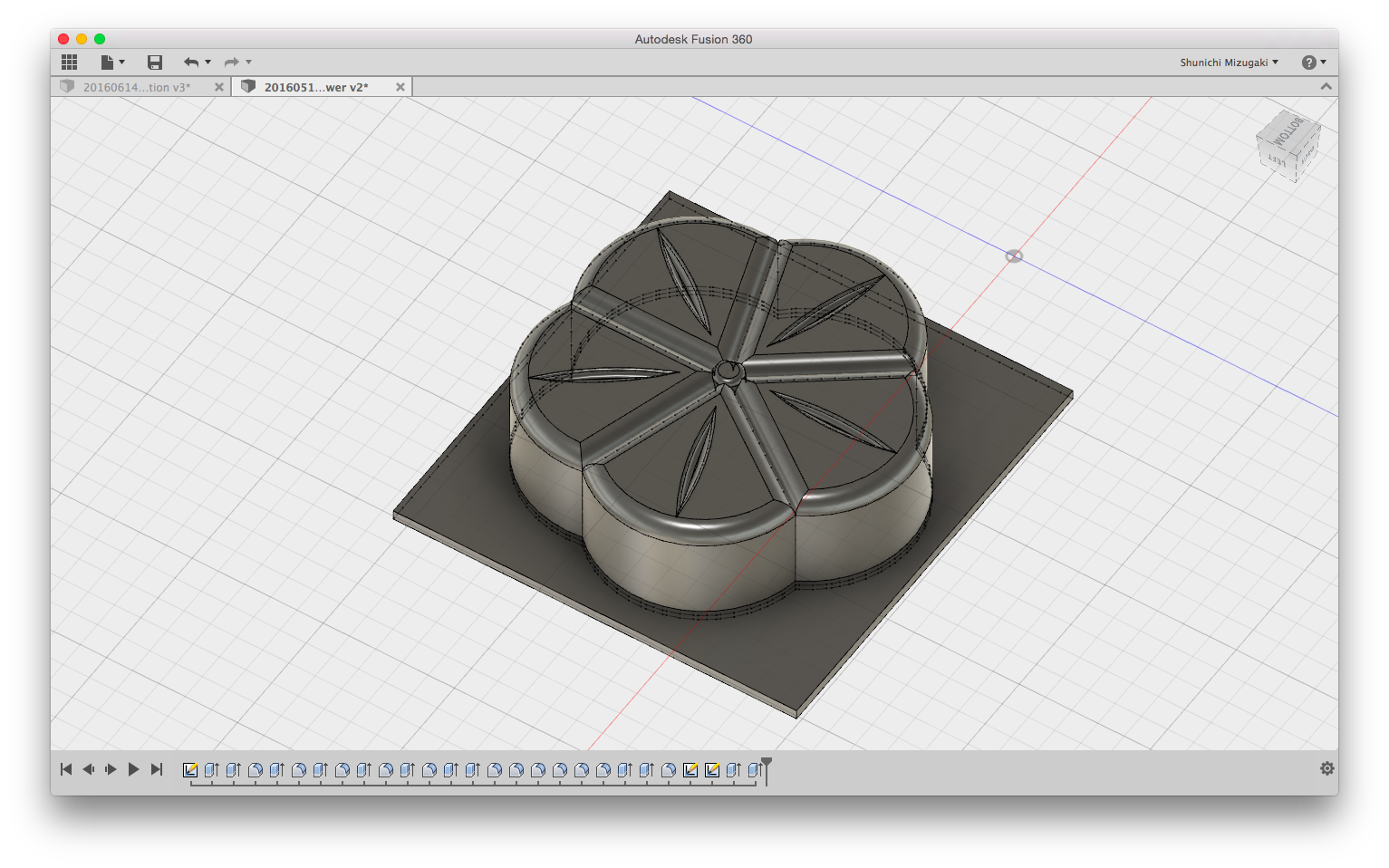Screen dimensions: 1389x868
Task: Click the LEFT face of the ViewCube
Action: tap(1276, 161)
